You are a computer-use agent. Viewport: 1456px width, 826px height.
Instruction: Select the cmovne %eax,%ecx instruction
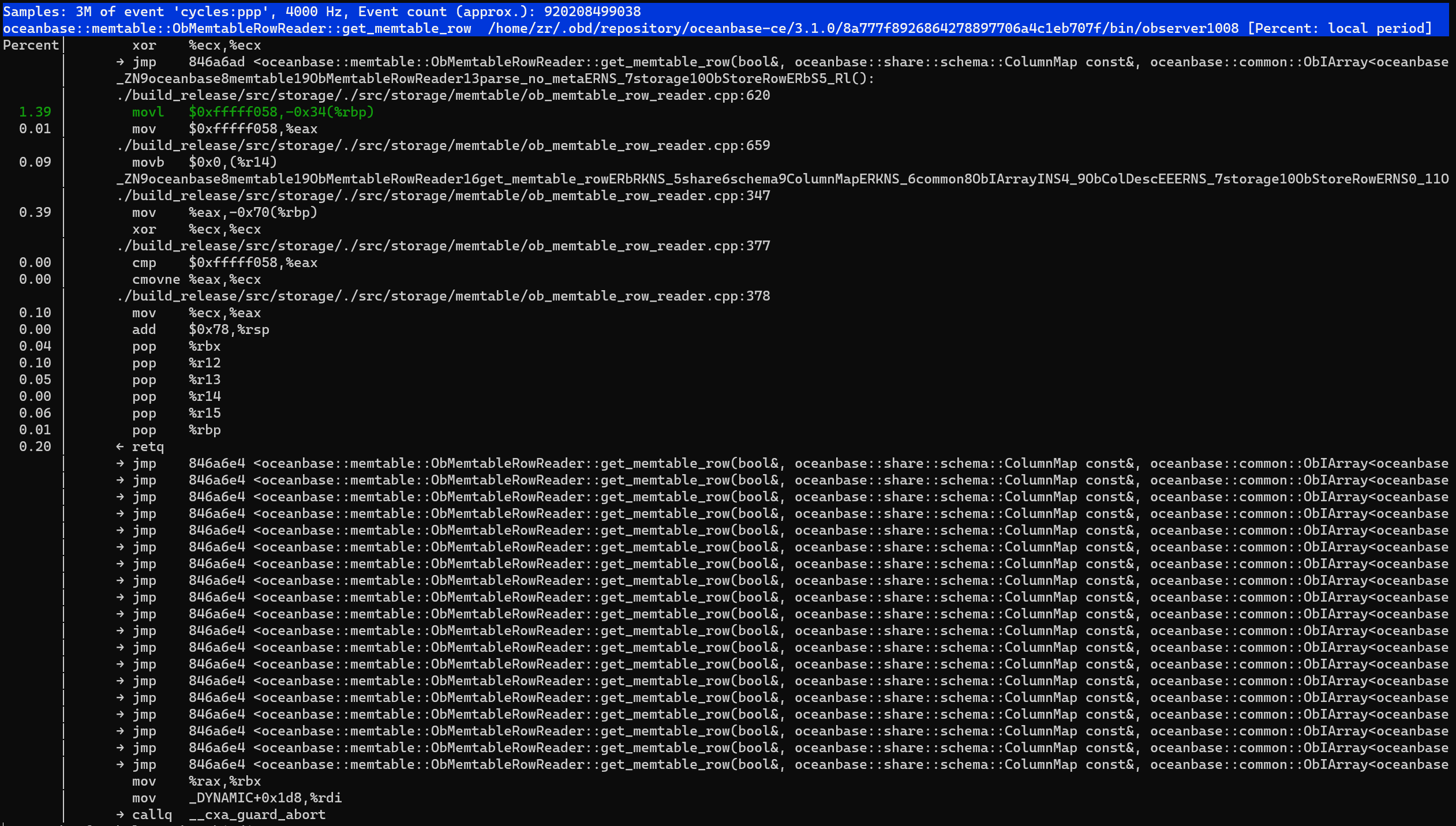click(x=196, y=279)
